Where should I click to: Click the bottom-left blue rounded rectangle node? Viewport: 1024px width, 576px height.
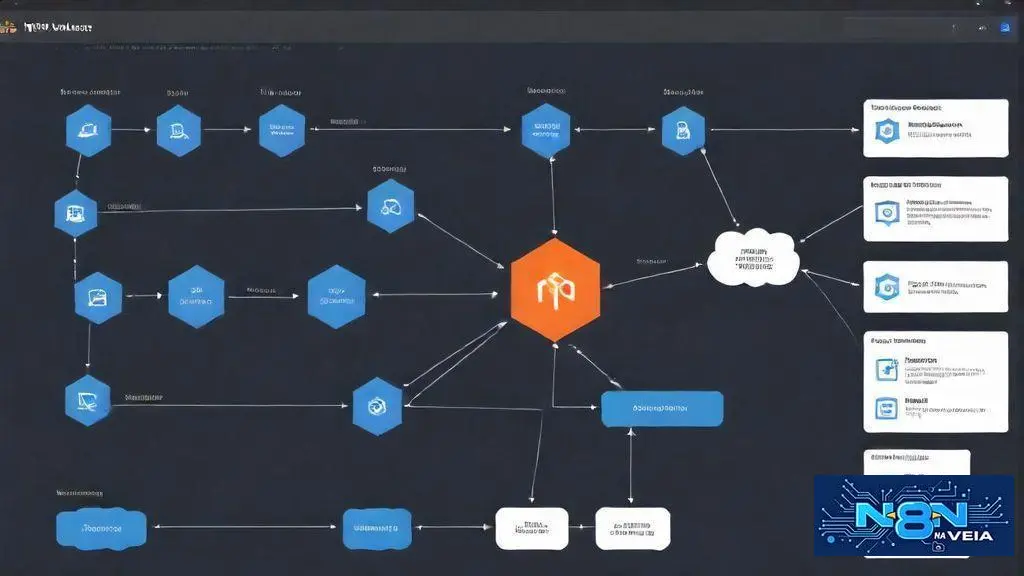pos(101,528)
